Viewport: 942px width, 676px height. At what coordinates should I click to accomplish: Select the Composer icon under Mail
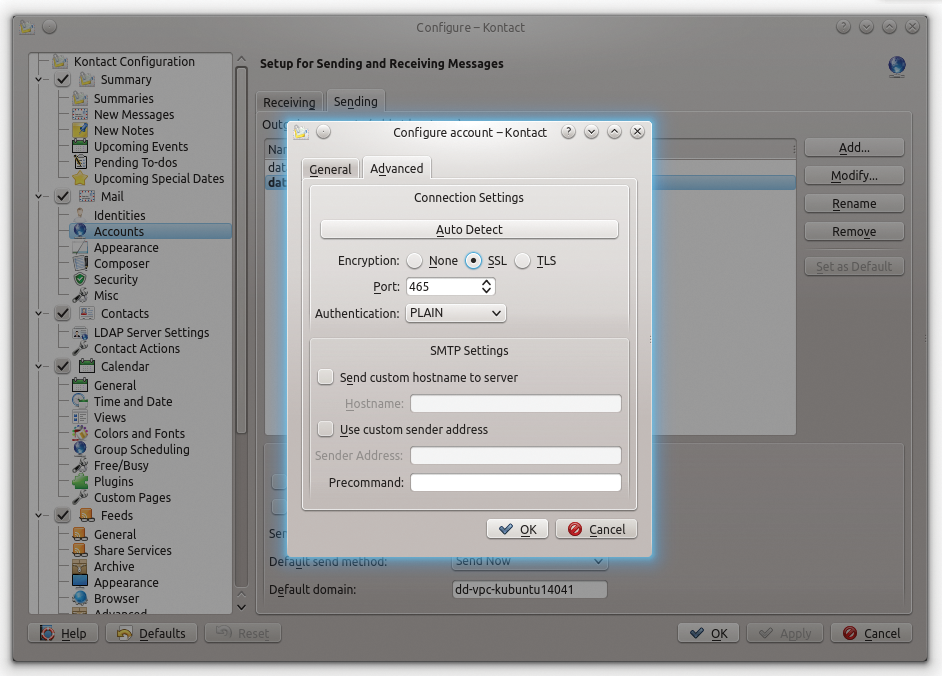pyautogui.click(x=80, y=264)
